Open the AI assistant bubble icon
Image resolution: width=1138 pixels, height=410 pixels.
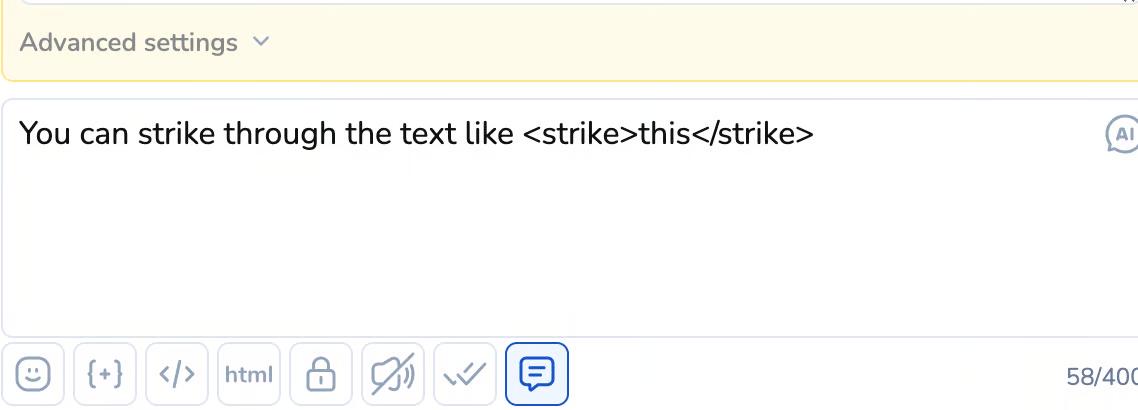pyautogui.click(x=1122, y=134)
